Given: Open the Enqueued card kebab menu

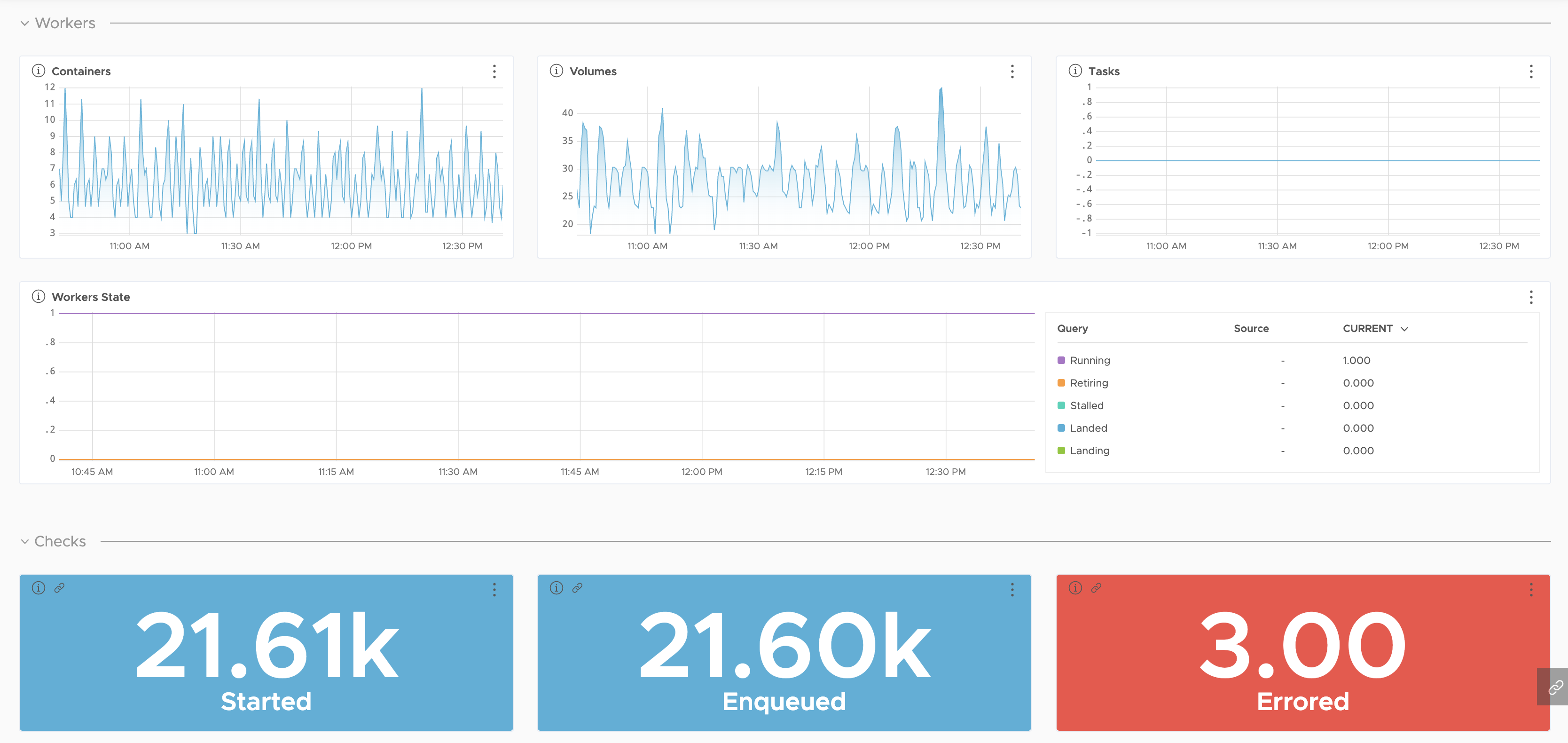Looking at the screenshot, I should [x=1012, y=590].
